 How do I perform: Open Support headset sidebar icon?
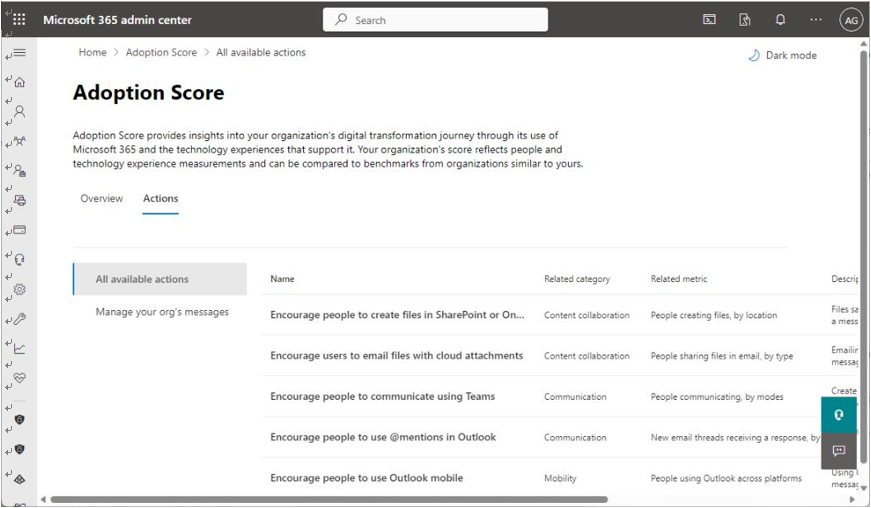point(19,259)
